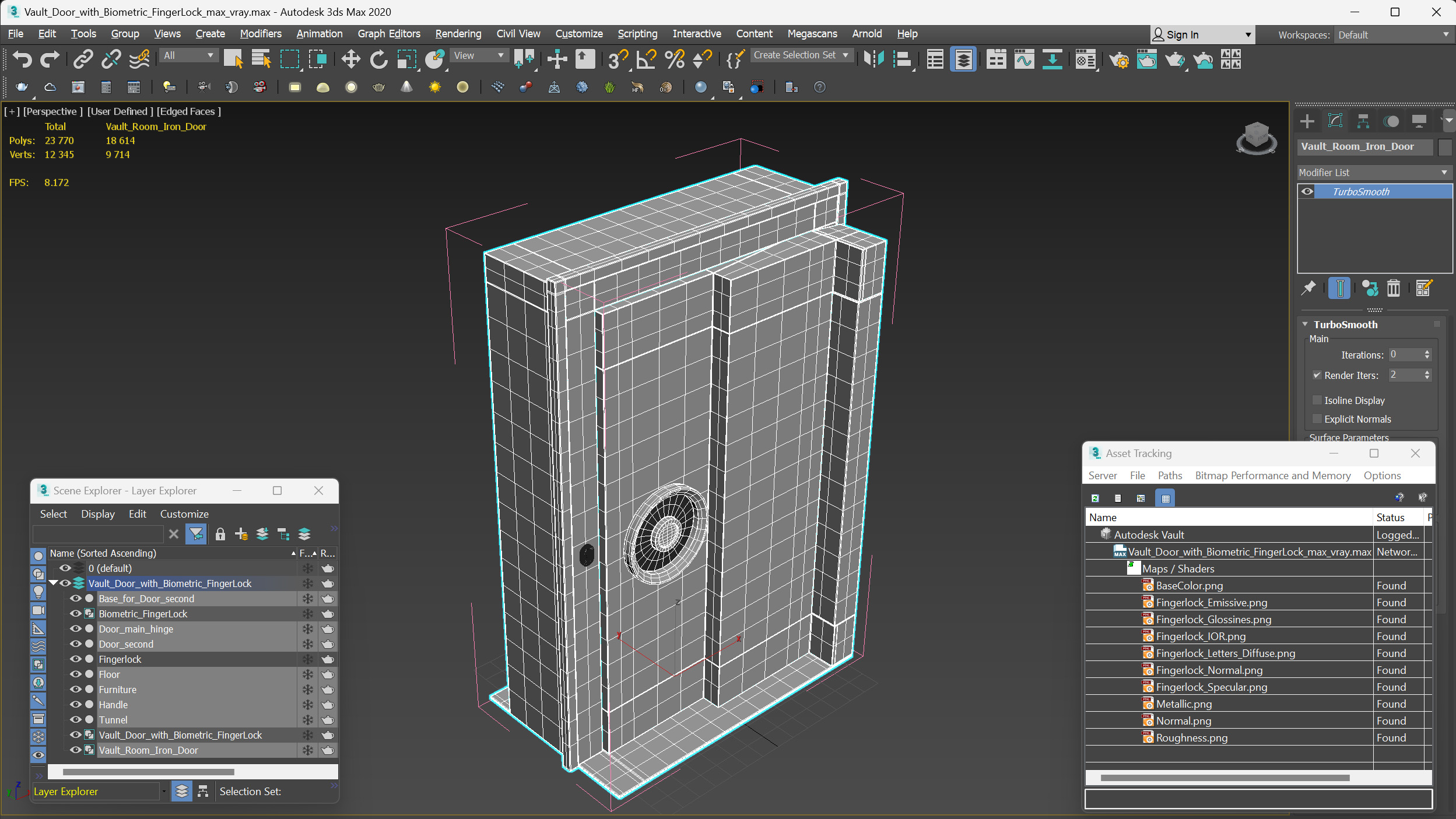This screenshot has height=819, width=1456.
Task: Click the Iterations stepper in TurboSmooth
Action: pos(1427,355)
